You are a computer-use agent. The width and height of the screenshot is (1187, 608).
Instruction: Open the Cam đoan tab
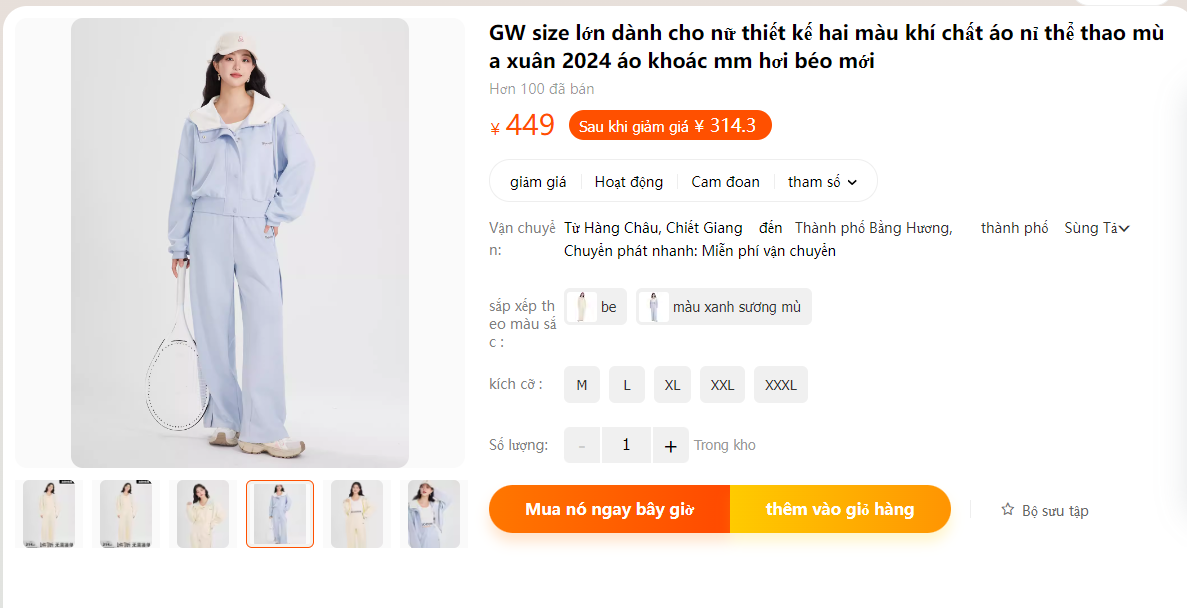point(725,182)
